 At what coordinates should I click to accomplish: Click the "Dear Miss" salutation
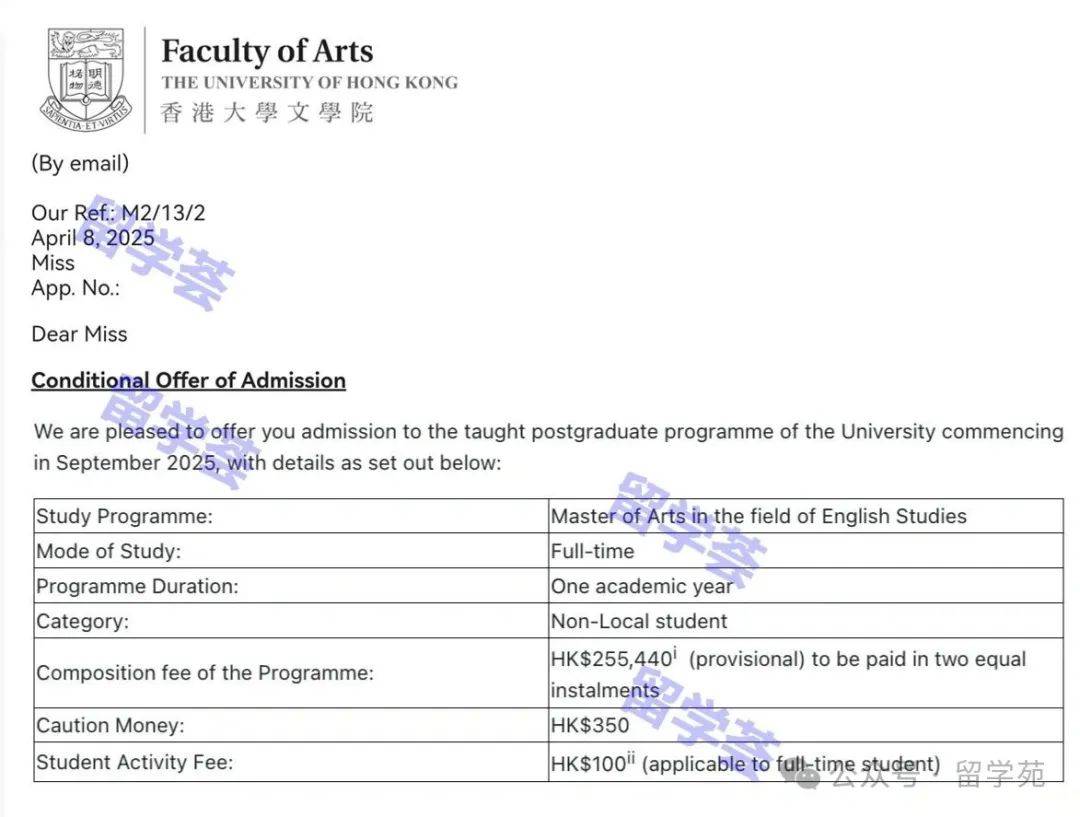point(80,334)
